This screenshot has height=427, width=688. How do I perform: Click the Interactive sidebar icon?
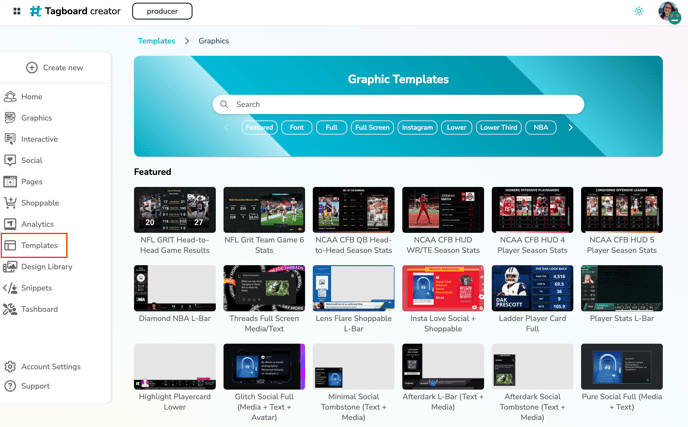[10, 139]
